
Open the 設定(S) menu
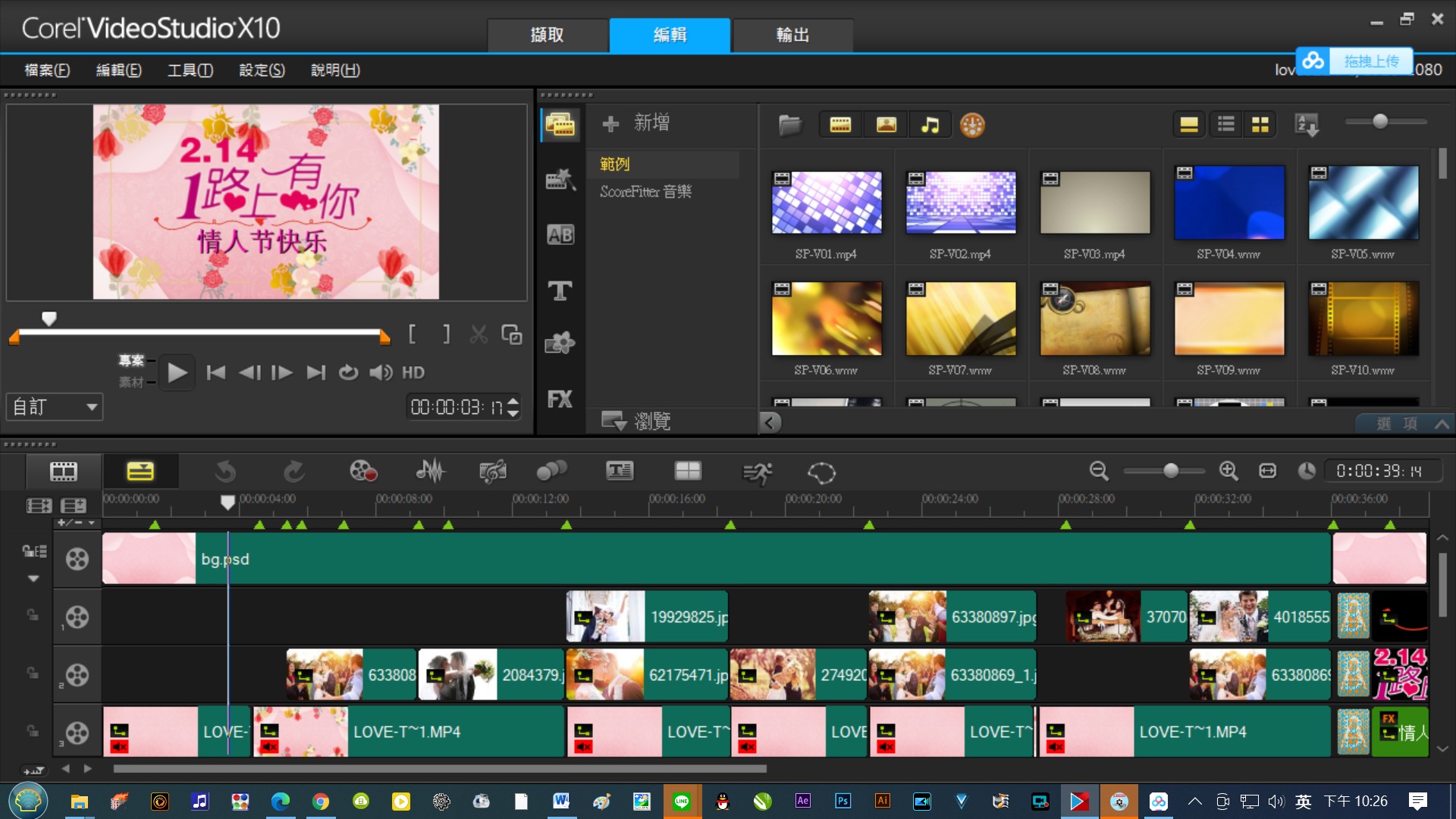pos(262,70)
